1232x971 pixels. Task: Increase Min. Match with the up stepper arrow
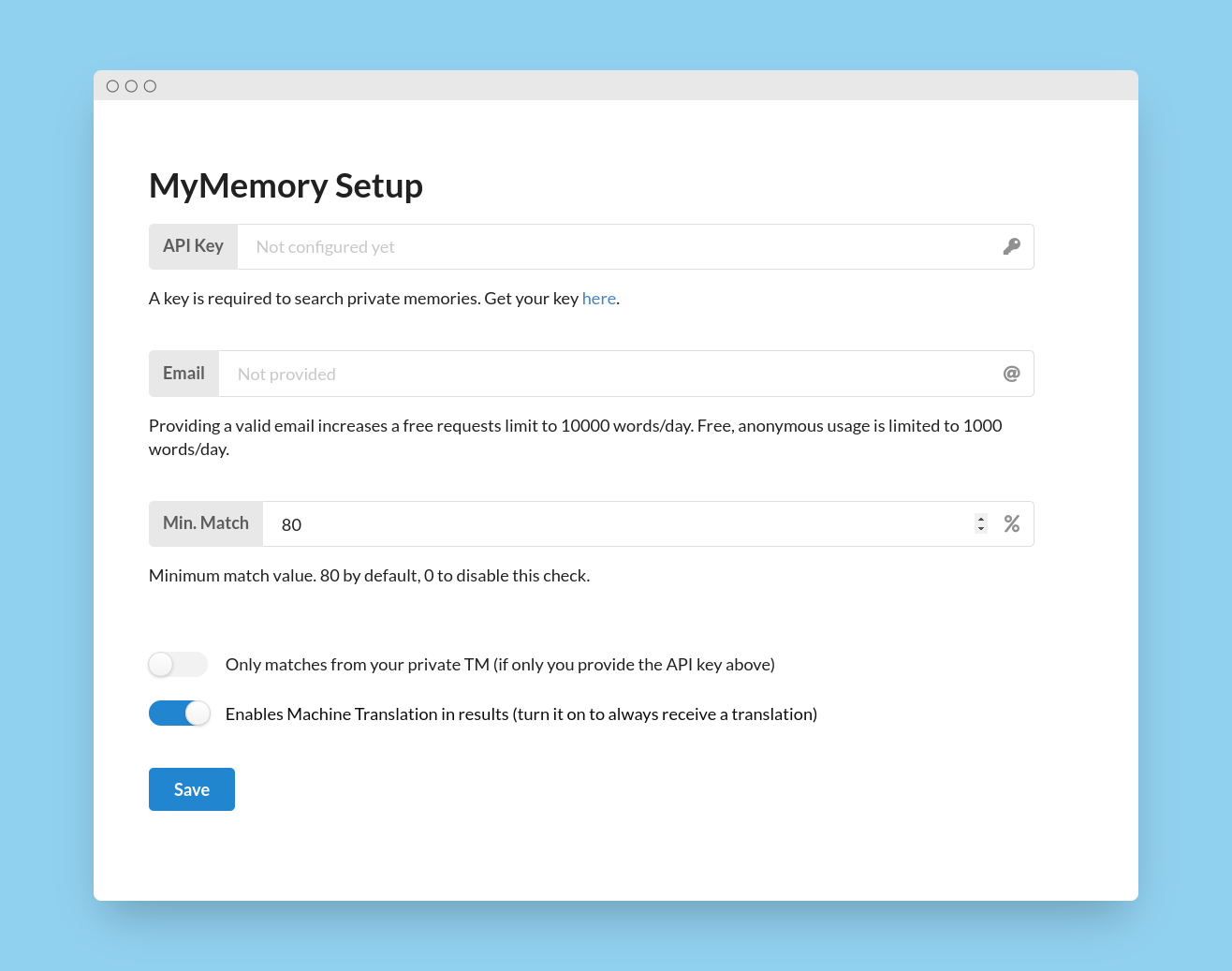[x=981, y=519]
